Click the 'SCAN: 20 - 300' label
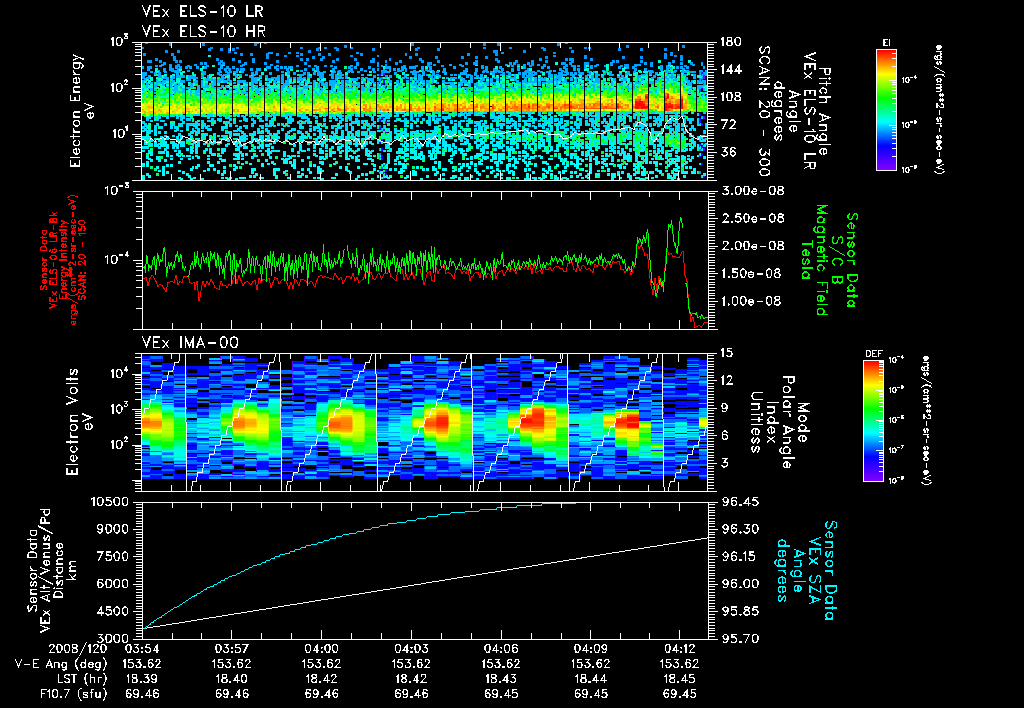This screenshot has height=708, width=1024. click(763, 110)
